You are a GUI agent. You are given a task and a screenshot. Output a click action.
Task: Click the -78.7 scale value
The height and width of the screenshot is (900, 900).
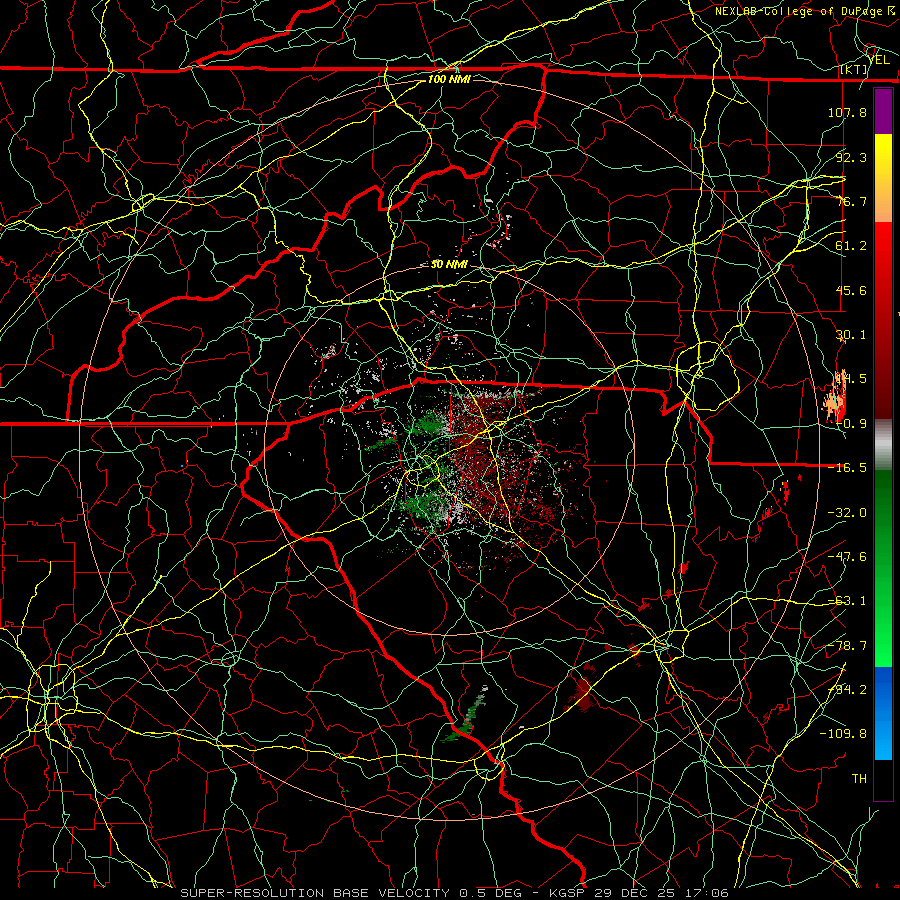[847, 646]
